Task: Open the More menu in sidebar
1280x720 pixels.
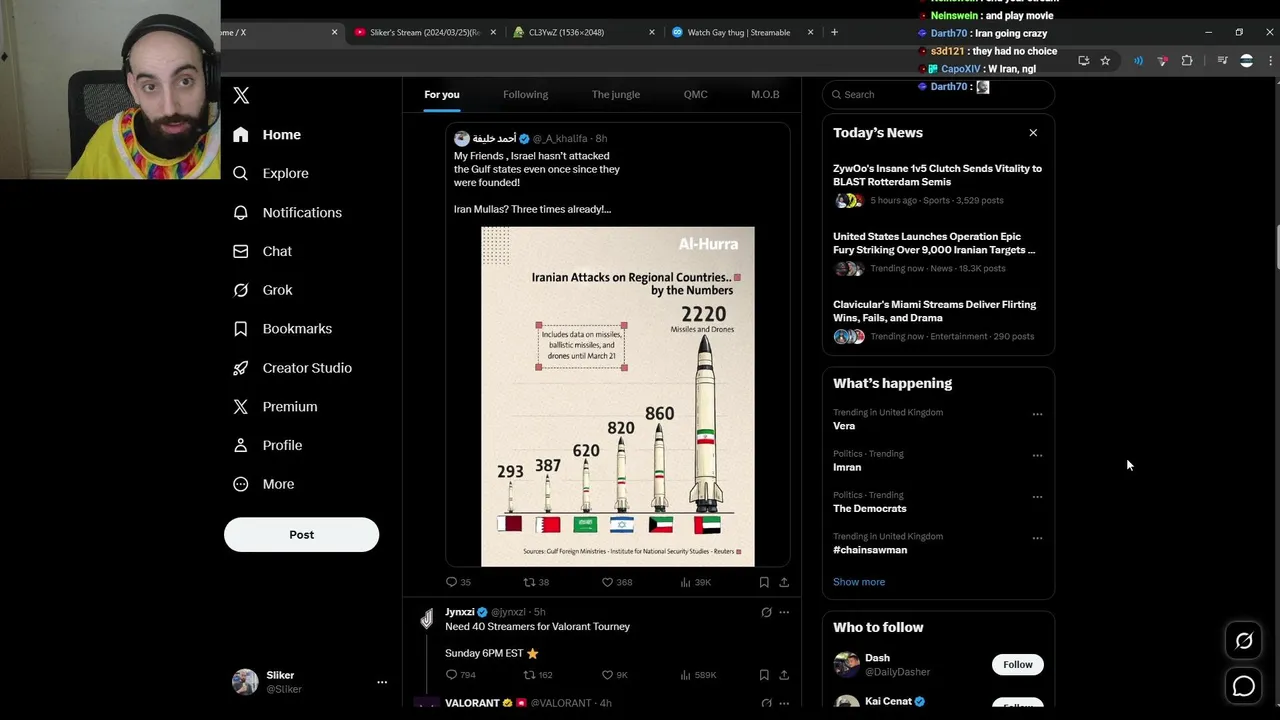Action: click(264, 484)
